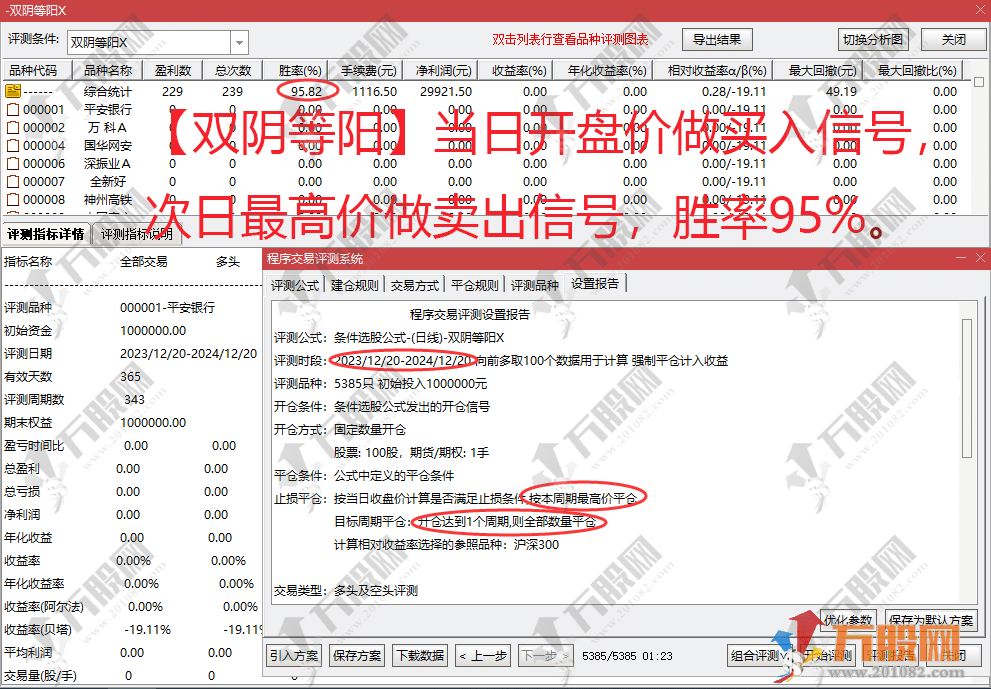Select the 深振业A row name
991x689 pixels.
107,164
